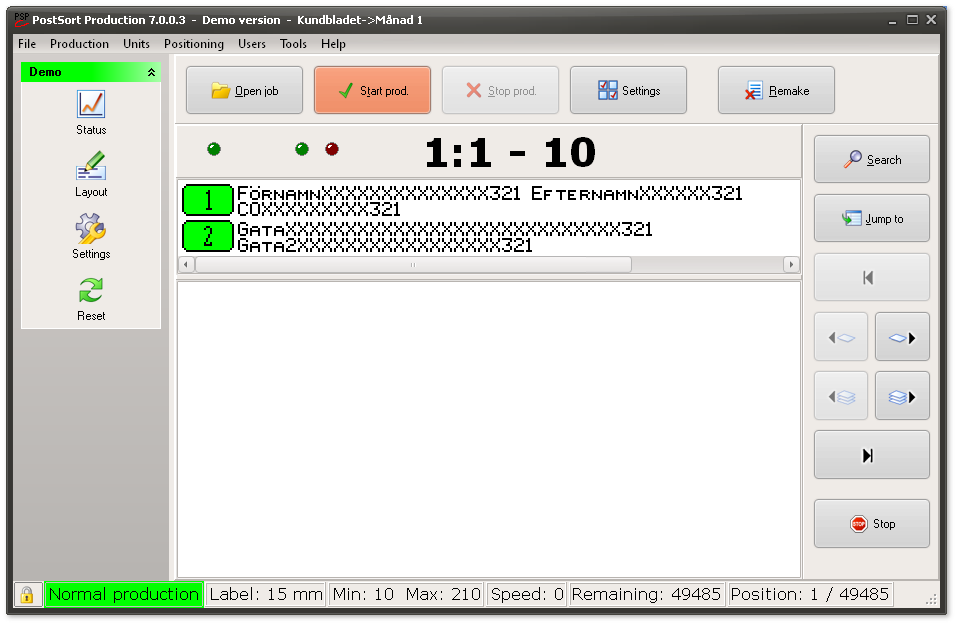Click the scrollbar right arrow
This screenshot has height=625, width=957.
[x=791, y=265]
